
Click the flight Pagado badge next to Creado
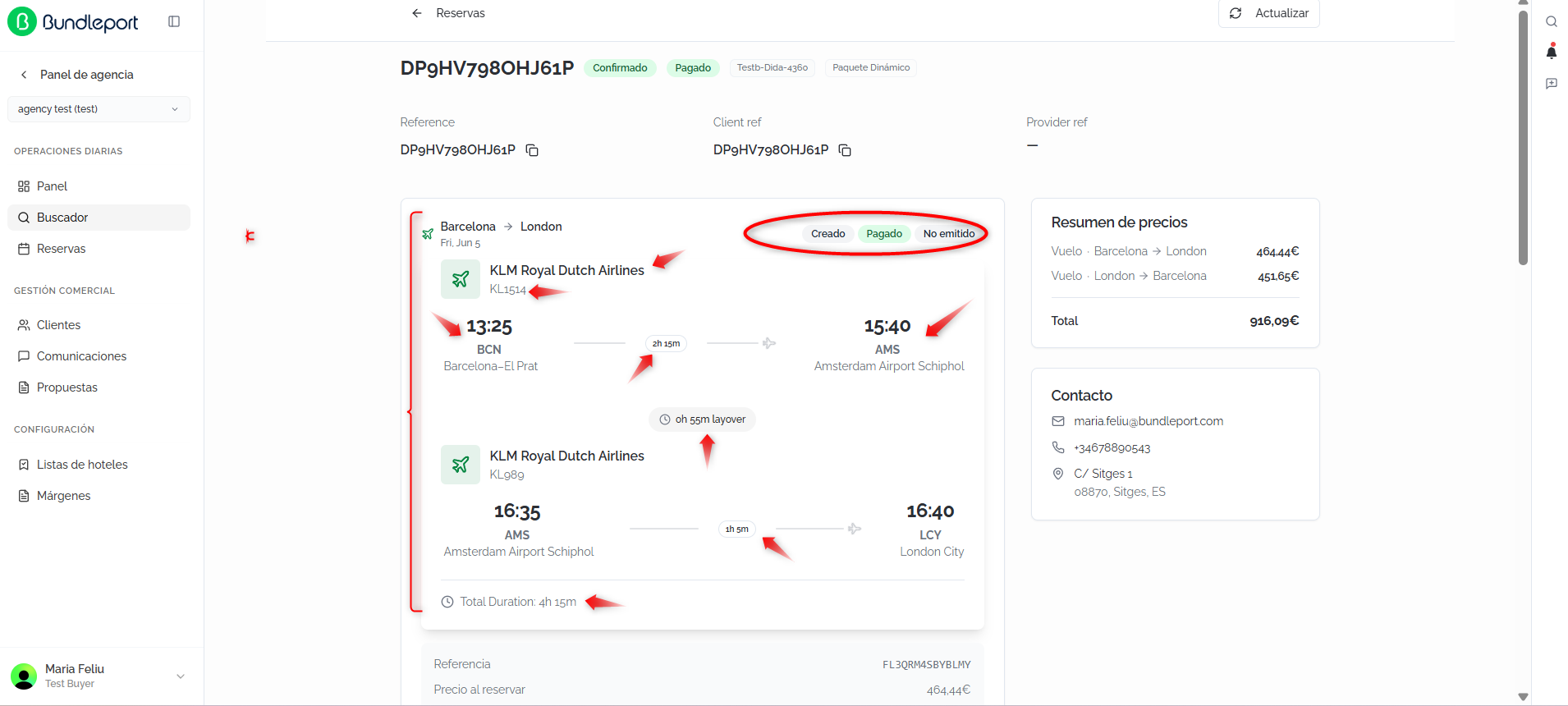click(x=884, y=234)
